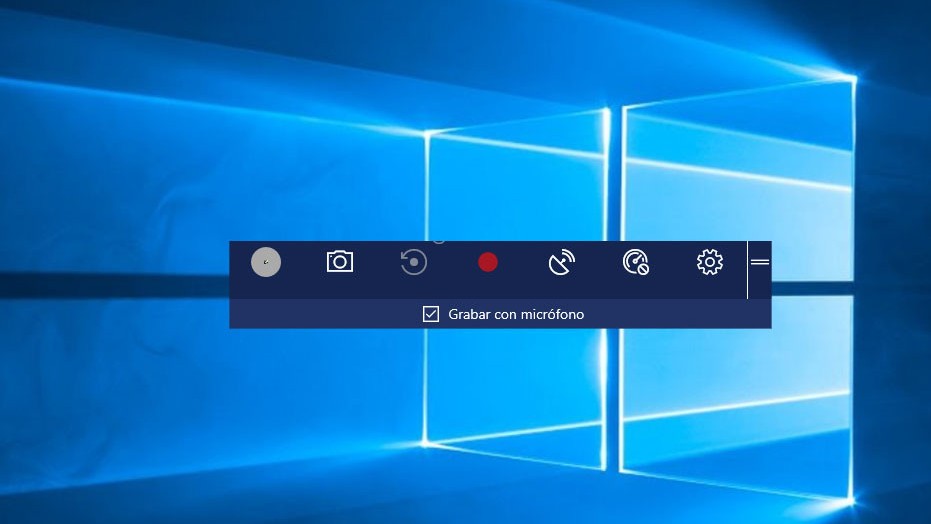Open the Xbox profile avatar circle
931x524 pixels.
pyautogui.click(x=266, y=262)
